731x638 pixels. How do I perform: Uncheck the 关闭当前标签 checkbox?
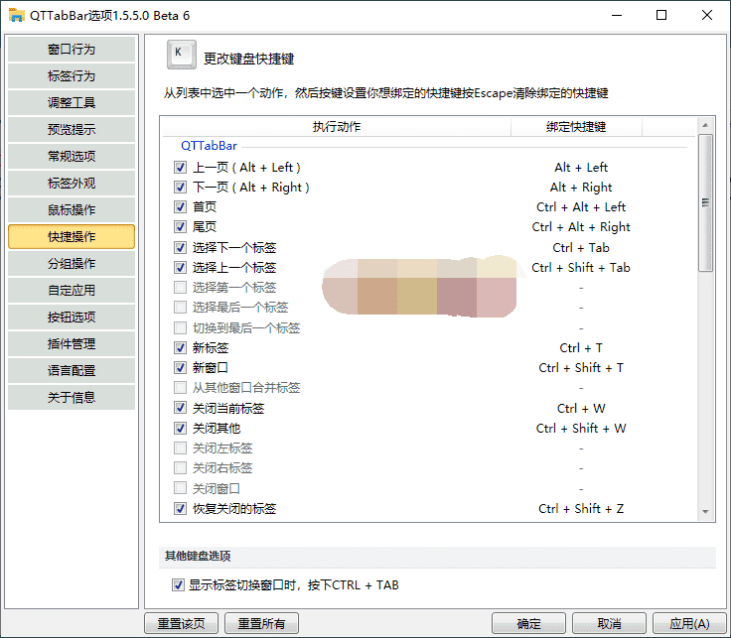coord(180,408)
